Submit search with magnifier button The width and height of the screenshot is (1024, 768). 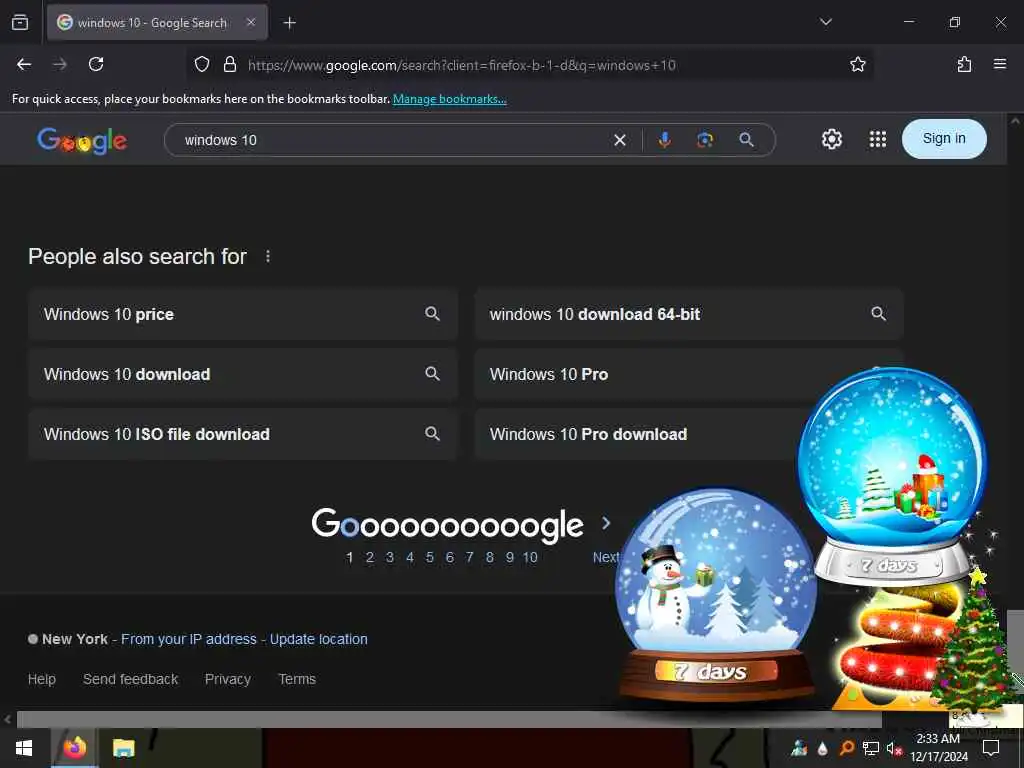click(x=746, y=140)
